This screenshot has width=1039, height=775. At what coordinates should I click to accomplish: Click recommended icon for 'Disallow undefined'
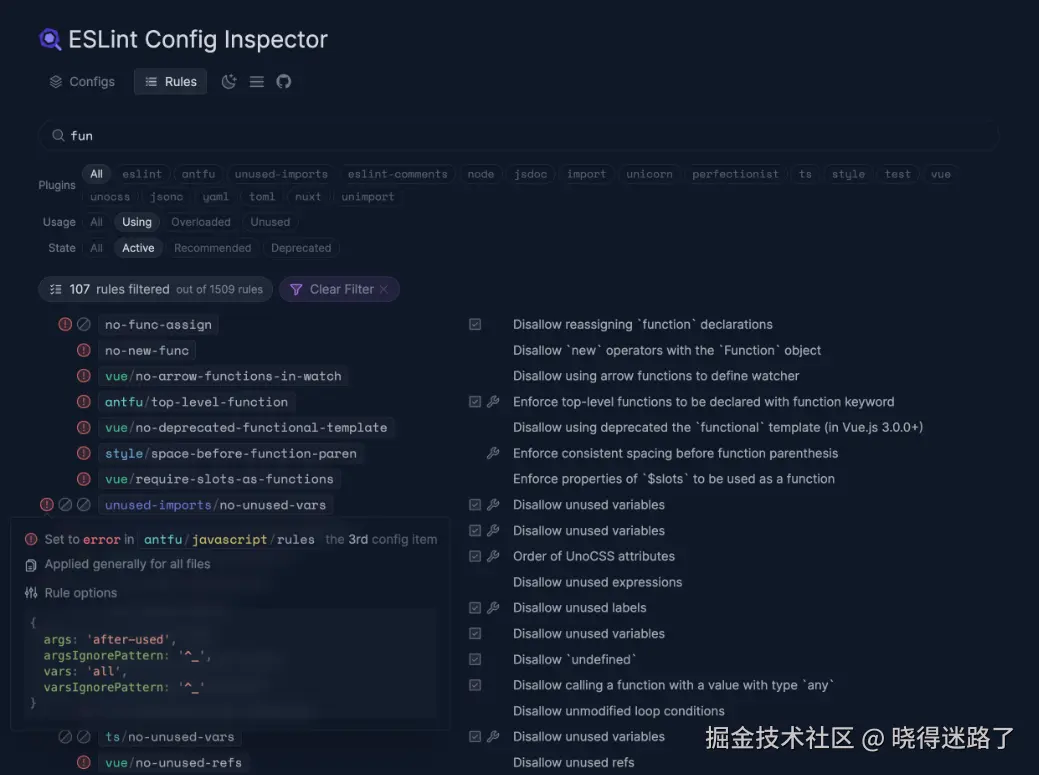click(x=475, y=660)
